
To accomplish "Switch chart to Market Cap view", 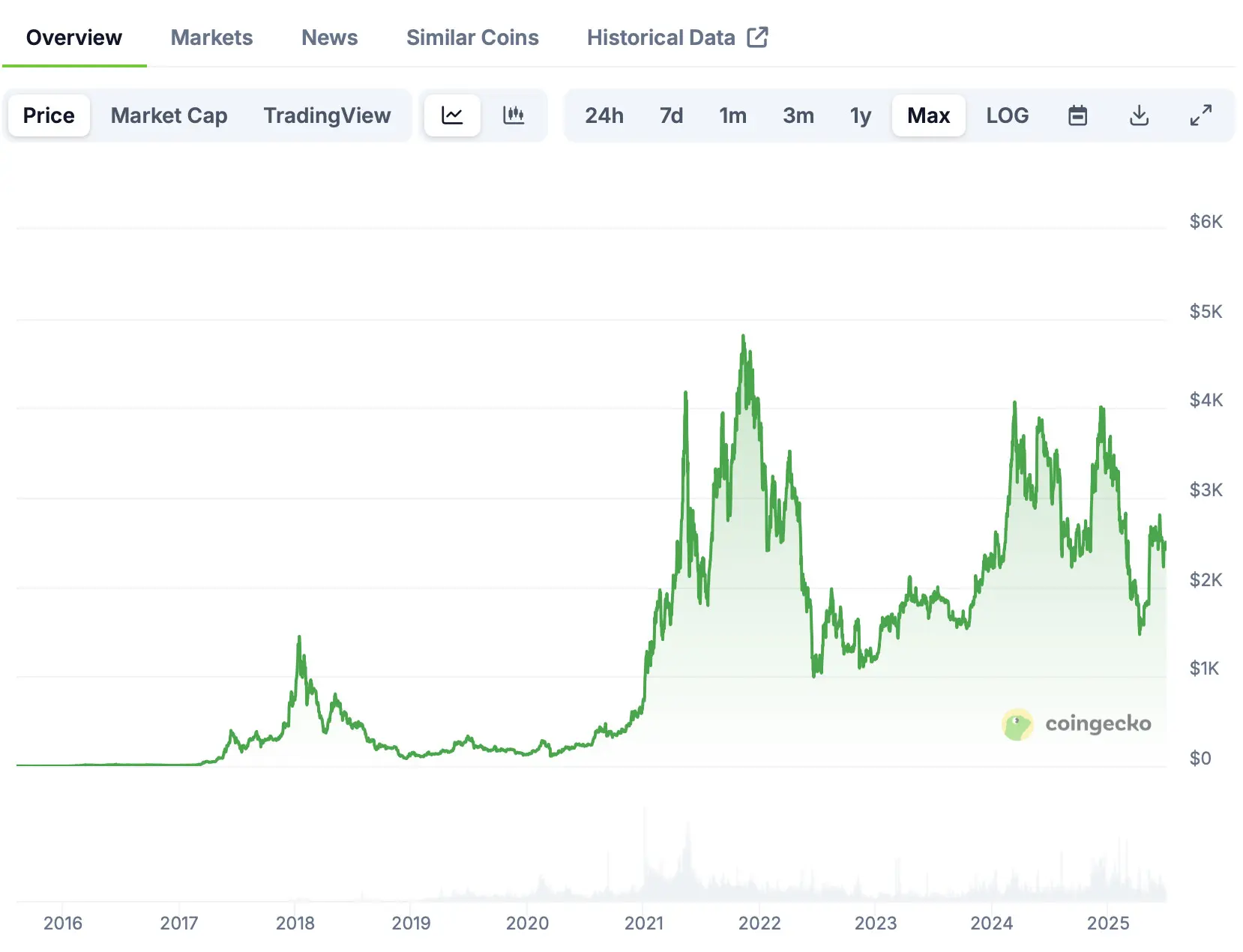I will (169, 115).
